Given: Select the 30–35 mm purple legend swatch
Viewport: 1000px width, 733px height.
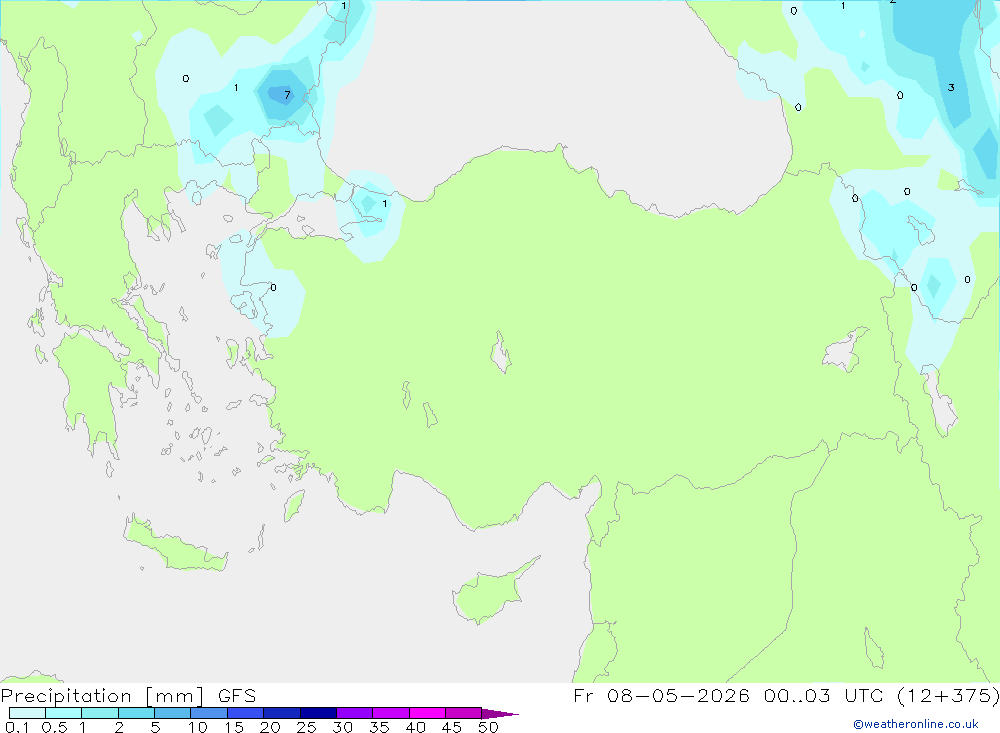Looking at the screenshot, I should point(355,713).
